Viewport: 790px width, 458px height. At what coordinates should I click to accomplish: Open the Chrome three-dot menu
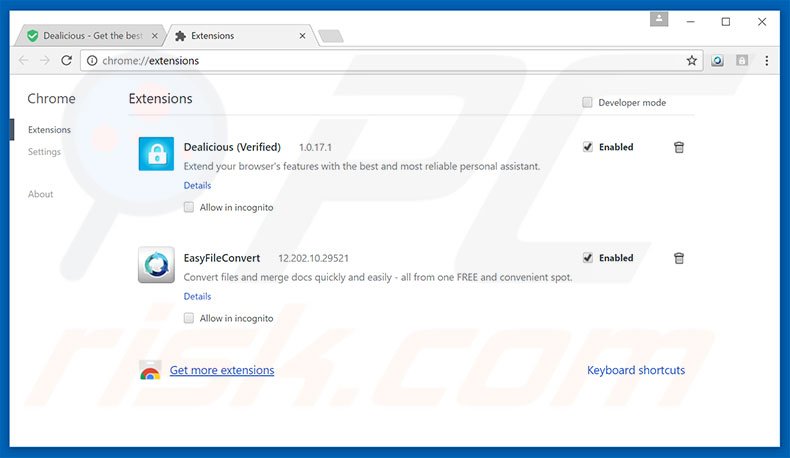point(766,60)
